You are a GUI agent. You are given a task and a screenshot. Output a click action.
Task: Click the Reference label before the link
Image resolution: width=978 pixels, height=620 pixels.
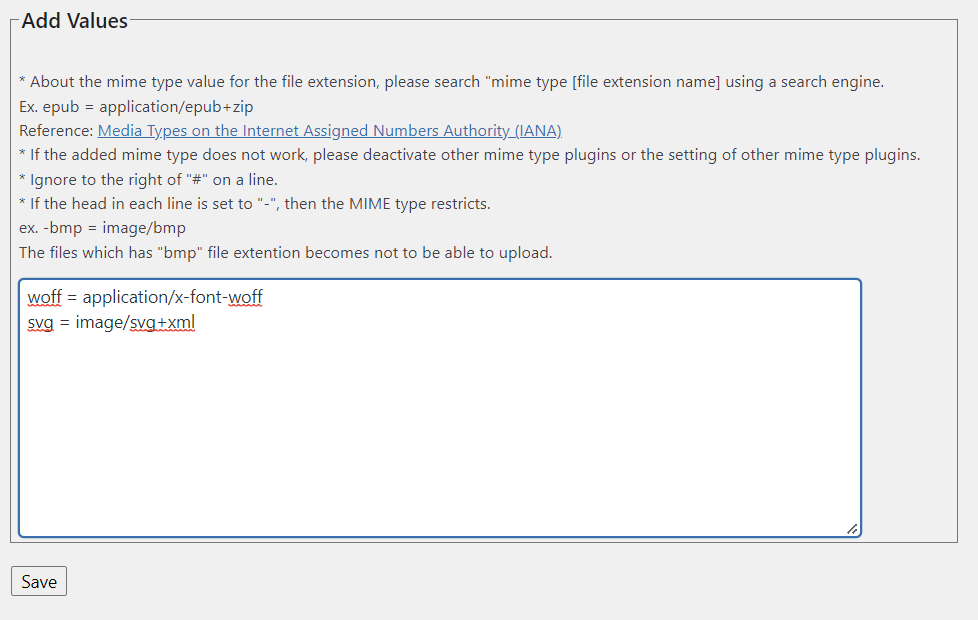point(58,130)
